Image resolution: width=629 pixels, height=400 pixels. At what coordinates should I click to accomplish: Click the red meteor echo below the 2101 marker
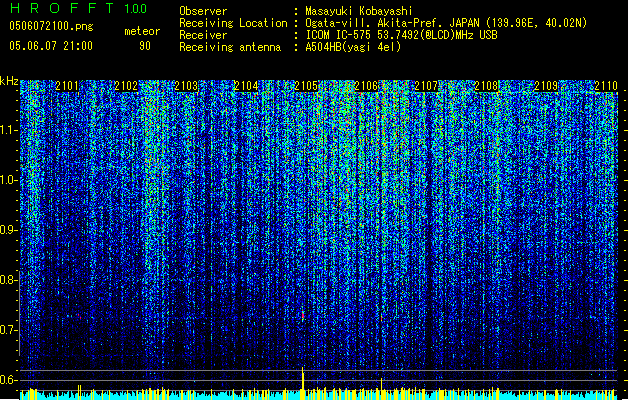(79, 317)
